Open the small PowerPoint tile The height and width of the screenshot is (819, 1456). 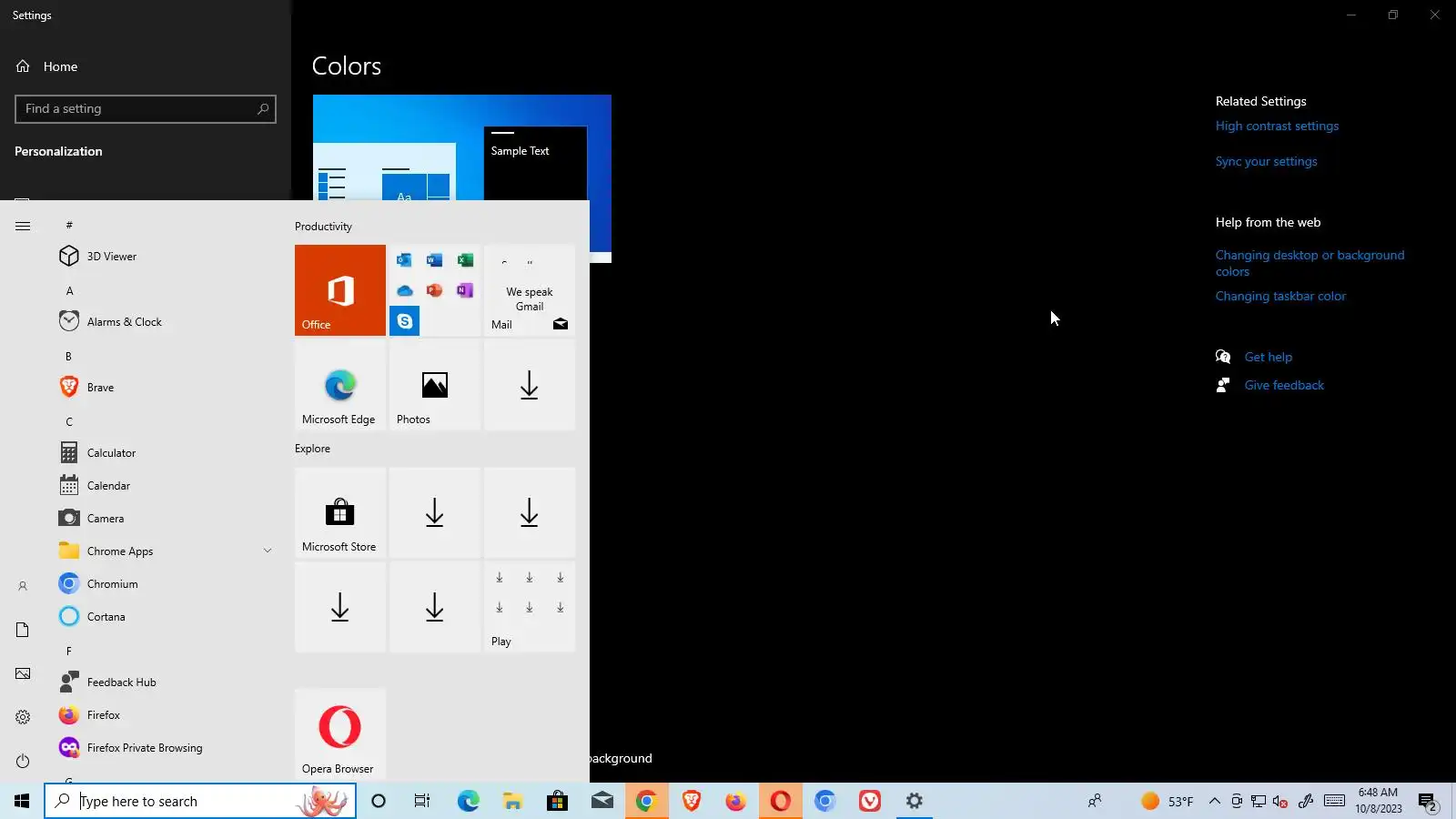click(x=435, y=290)
